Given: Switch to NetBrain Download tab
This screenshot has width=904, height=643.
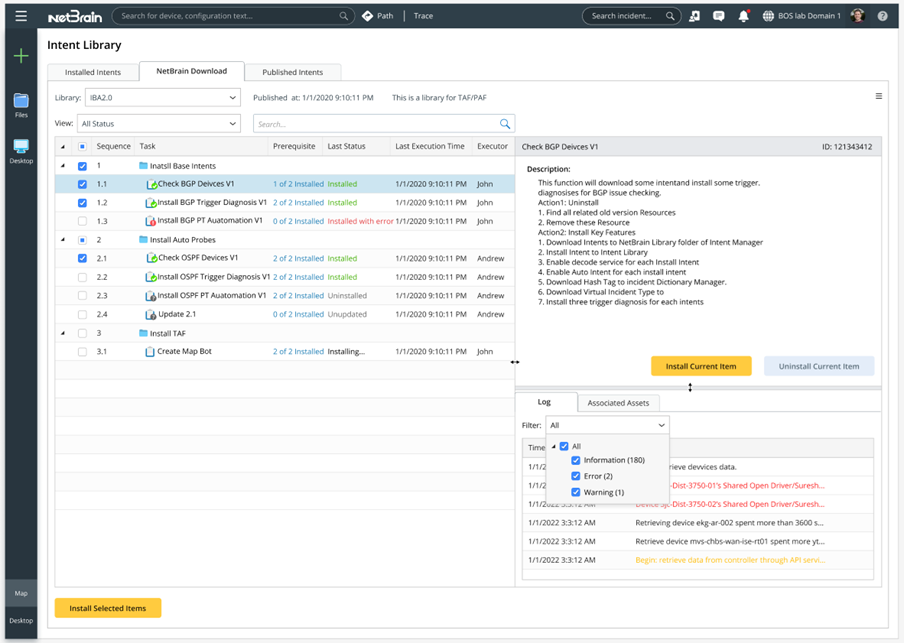Looking at the screenshot, I should point(191,71).
